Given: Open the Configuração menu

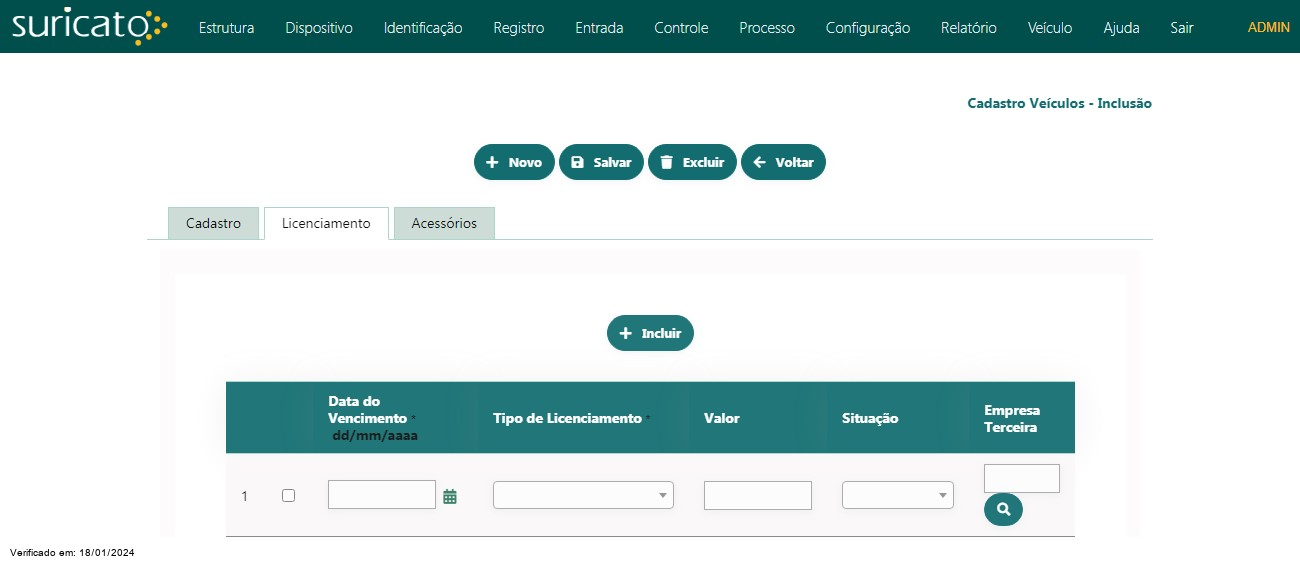Looking at the screenshot, I should pos(867,28).
